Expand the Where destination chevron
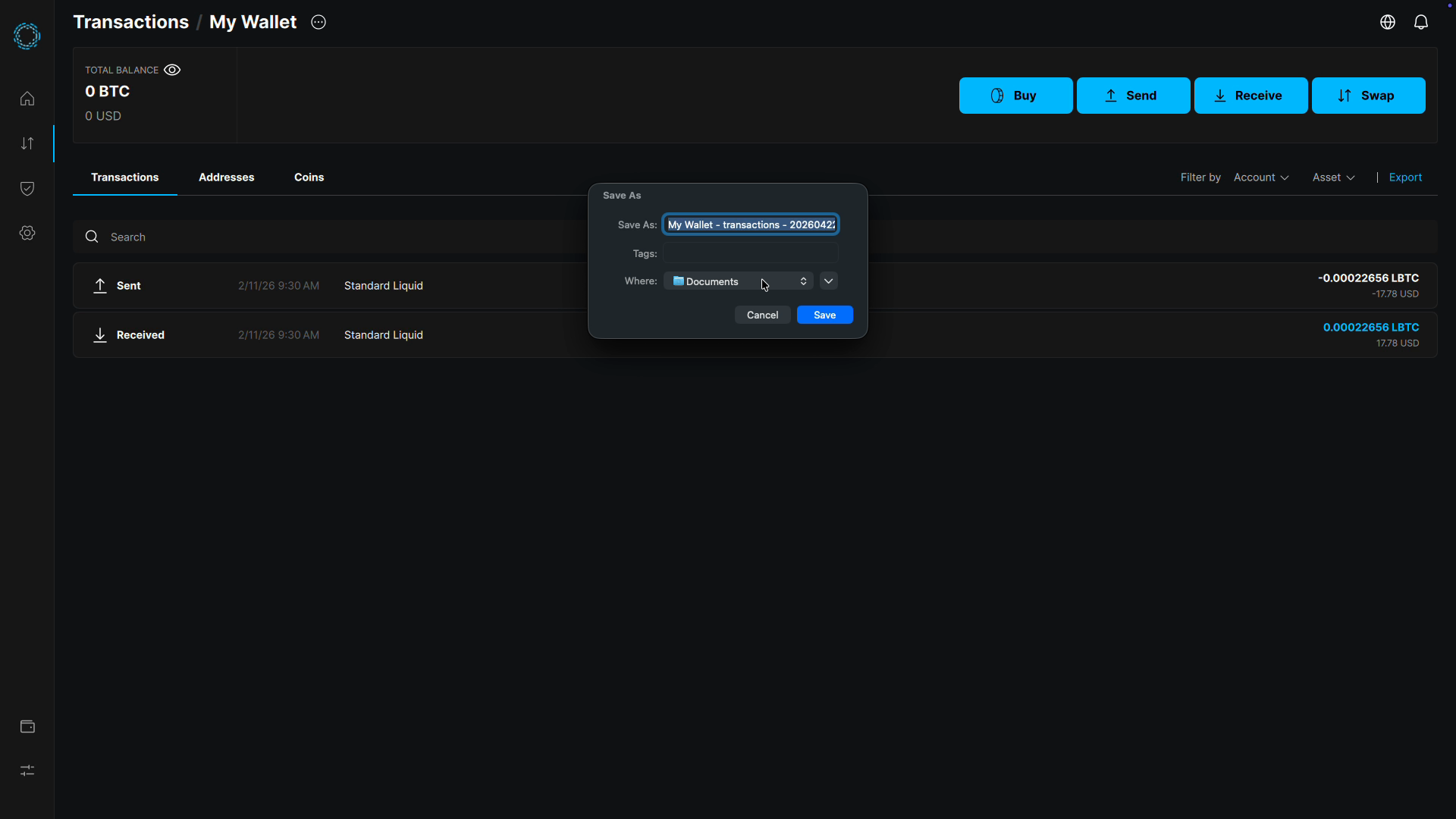The image size is (1456, 819). tap(828, 281)
